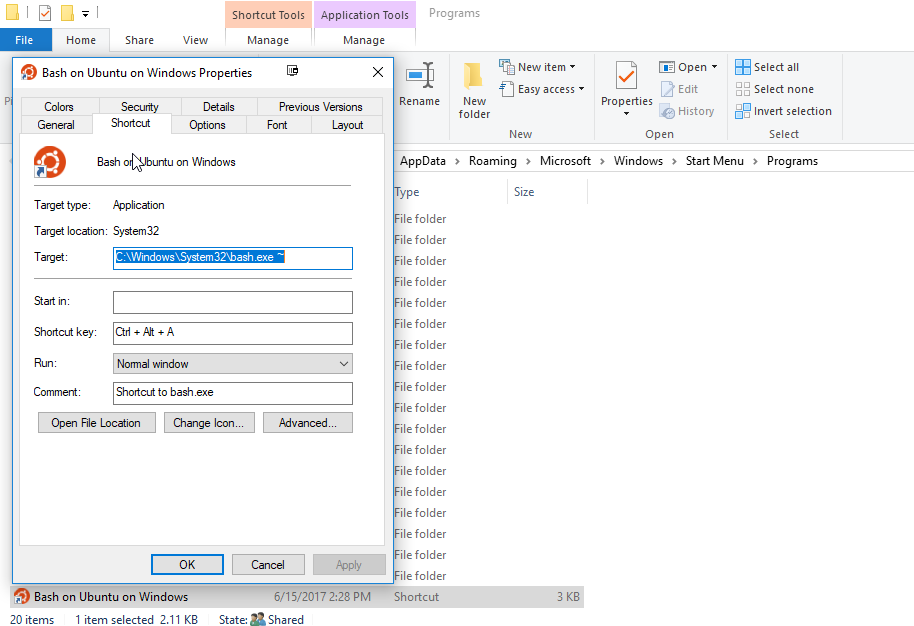The height and width of the screenshot is (626, 914).
Task: Click the small icon beside the dialog title
Action: pyautogui.click(x=293, y=71)
